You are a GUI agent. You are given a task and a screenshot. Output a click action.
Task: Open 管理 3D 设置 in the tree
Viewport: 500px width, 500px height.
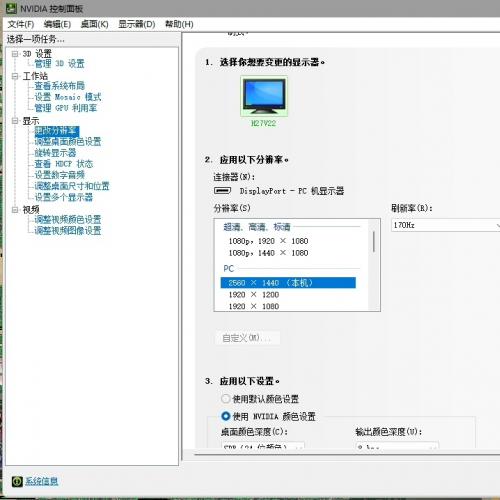(x=60, y=64)
